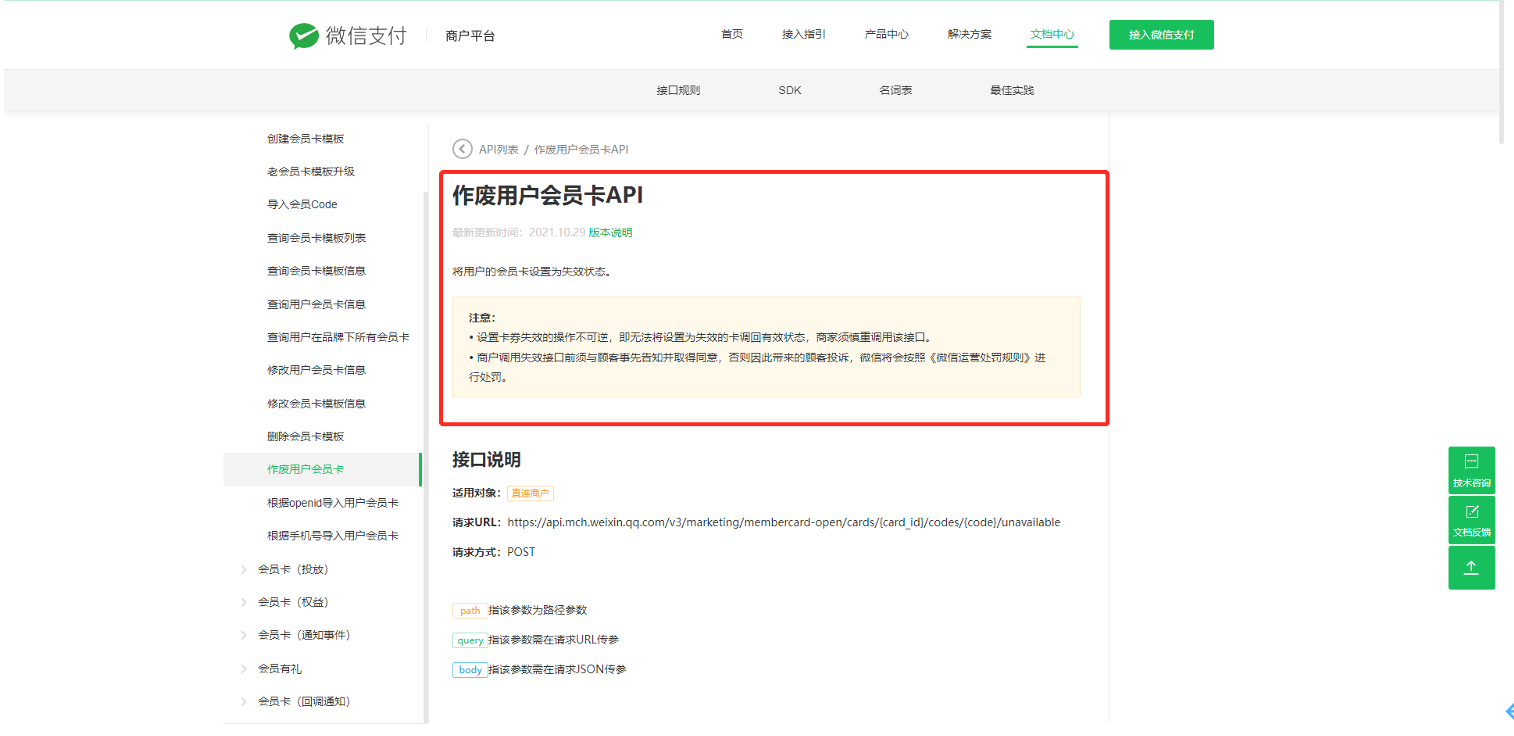The height and width of the screenshot is (736, 1514).
Task: Select 作废用户会员卡 in sidebar
Action: (322, 470)
